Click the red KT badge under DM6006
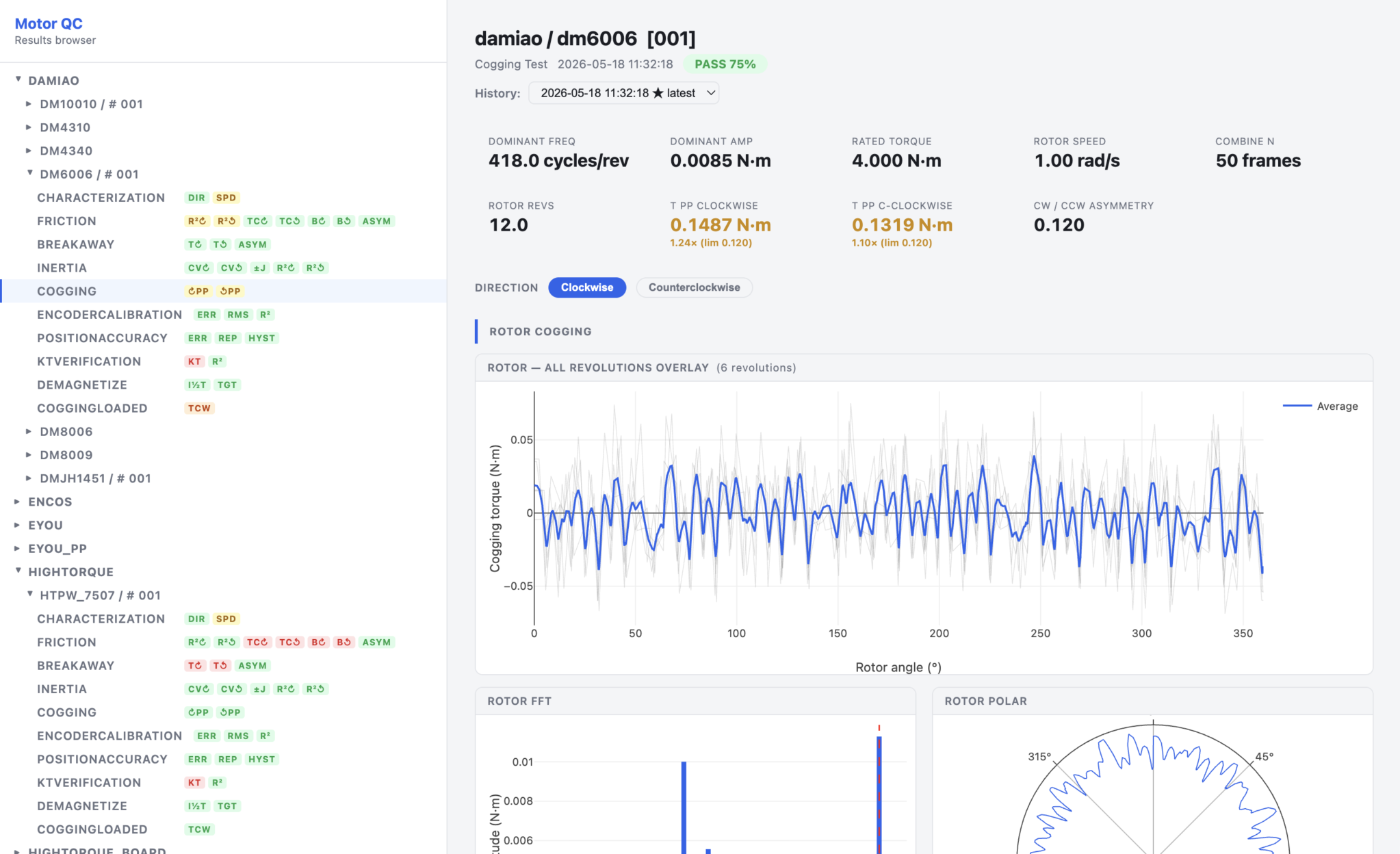 click(x=194, y=361)
